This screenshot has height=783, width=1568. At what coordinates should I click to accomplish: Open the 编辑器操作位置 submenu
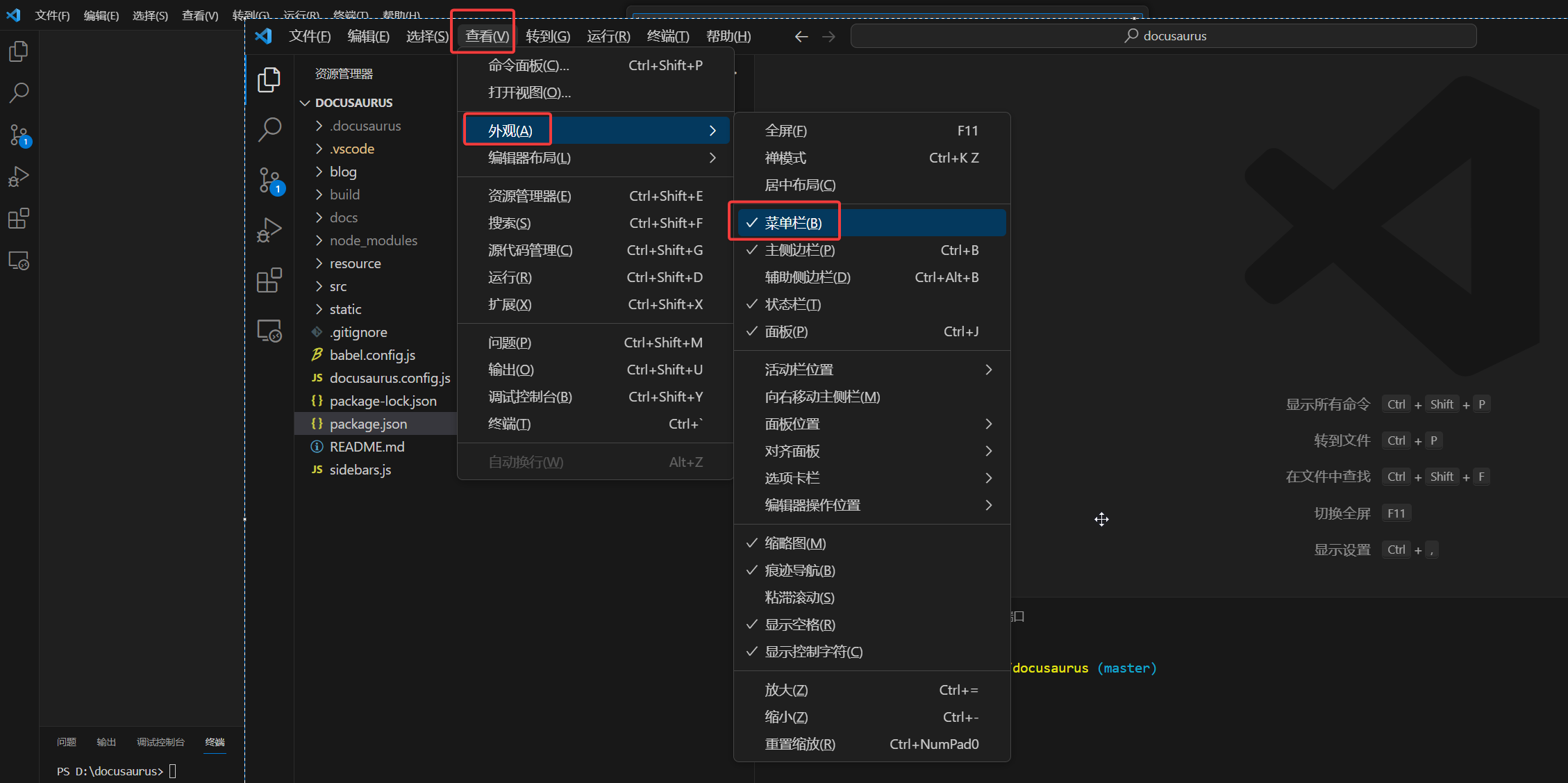click(871, 505)
